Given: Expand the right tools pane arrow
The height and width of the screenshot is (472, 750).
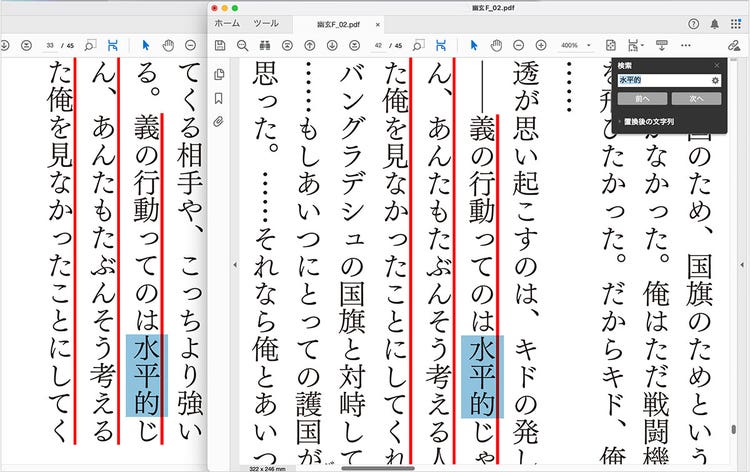Looking at the screenshot, I should 742,264.
